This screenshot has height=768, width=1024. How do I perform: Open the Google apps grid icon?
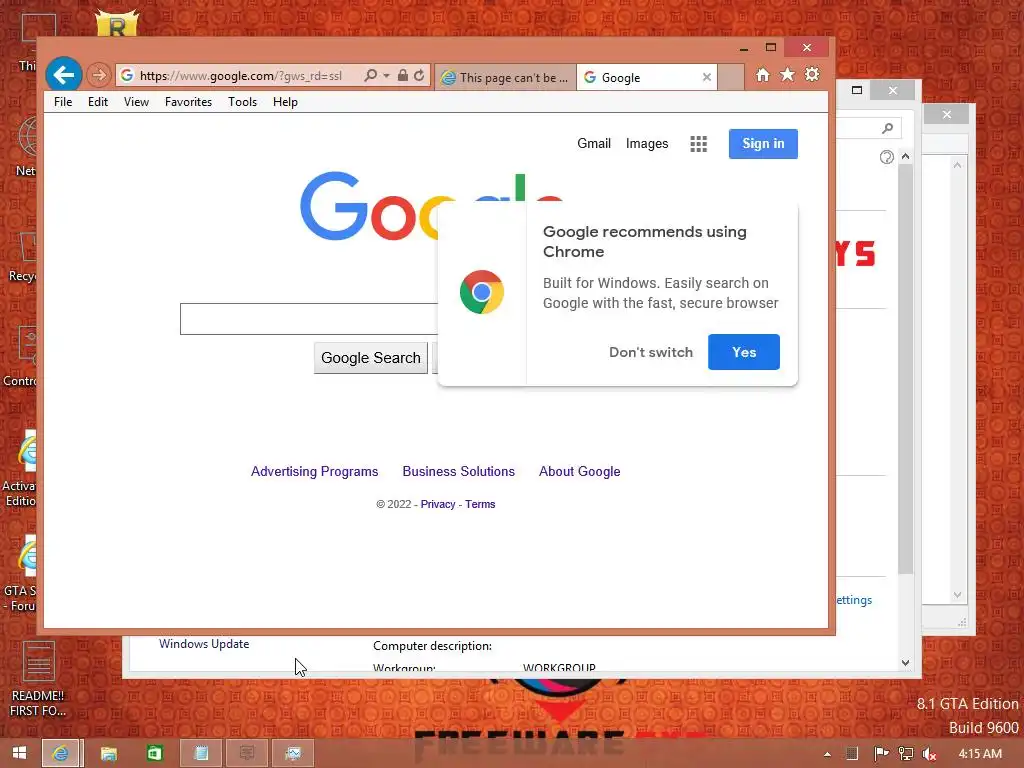(x=699, y=144)
